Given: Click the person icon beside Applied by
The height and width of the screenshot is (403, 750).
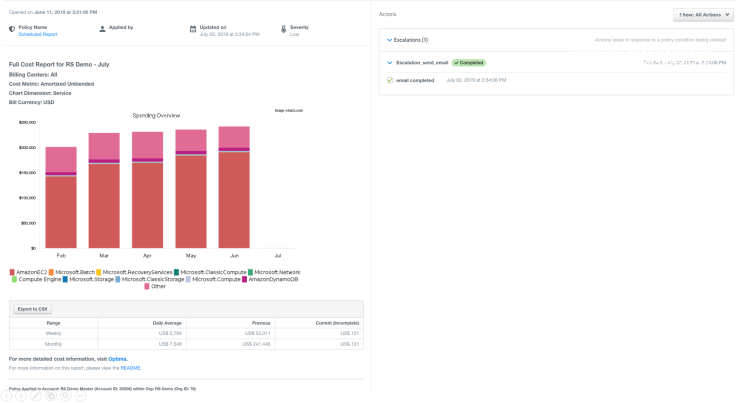Looking at the screenshot, I should pos(102,29).
